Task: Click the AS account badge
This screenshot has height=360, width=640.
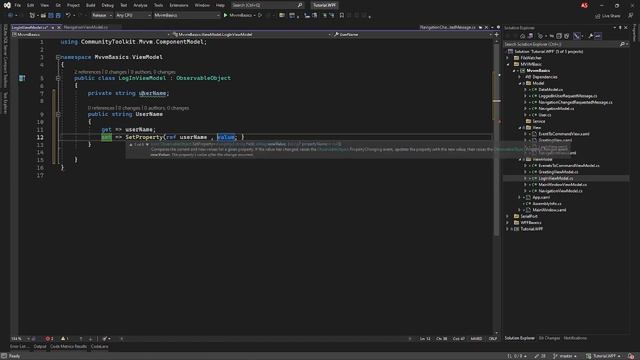Action: pos(584,5)
